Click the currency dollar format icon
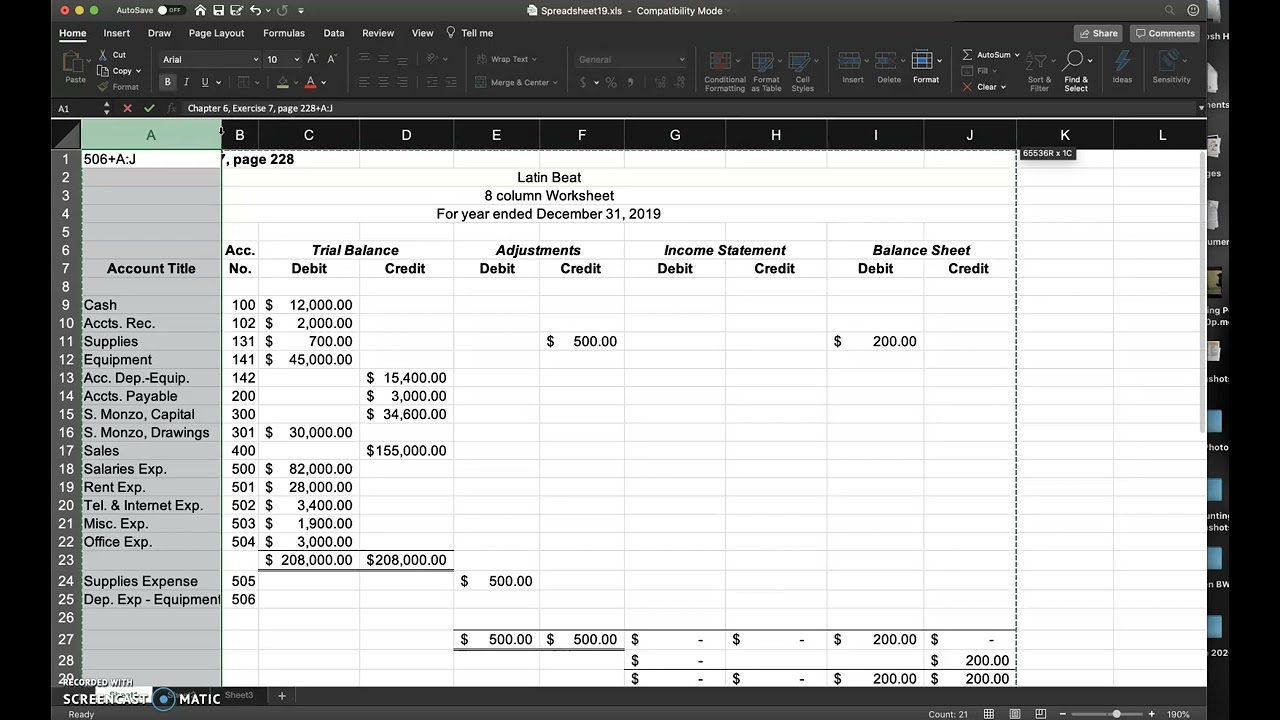This screenshot has height=720, width=1280. (x=584, y=83)
